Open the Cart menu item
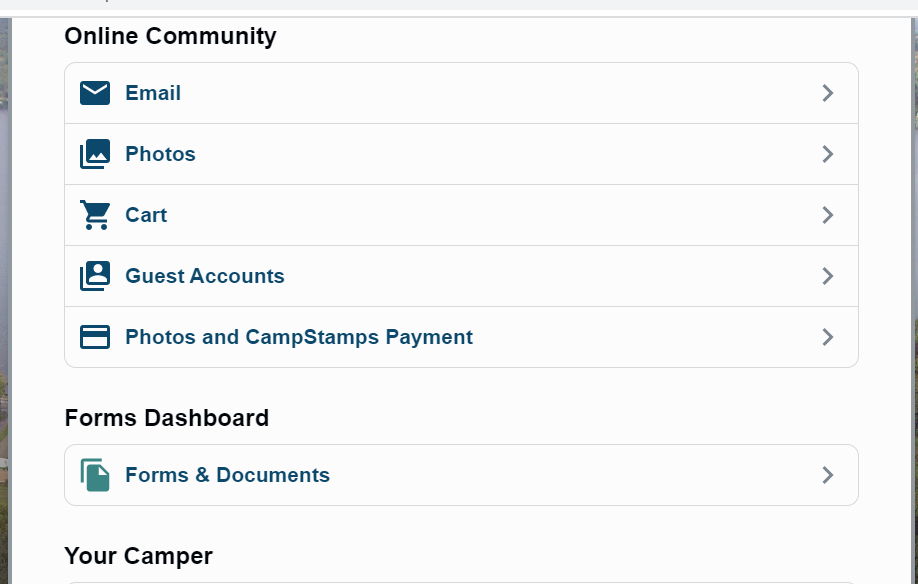Viewport: 918px width, 584px height. point(146,215)
